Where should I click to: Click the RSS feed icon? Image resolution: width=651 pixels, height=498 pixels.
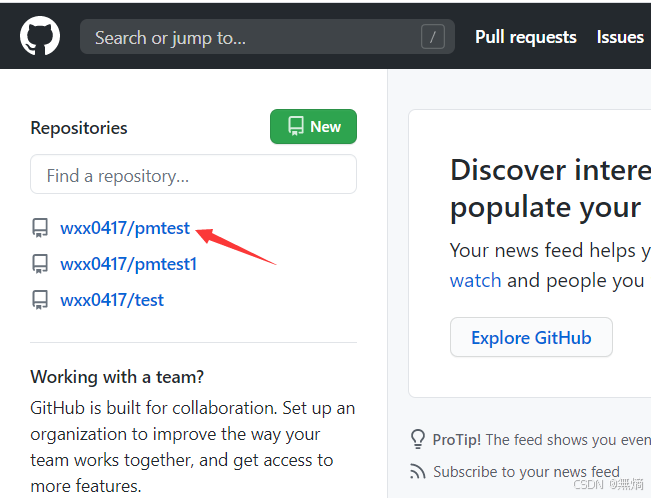418,471
